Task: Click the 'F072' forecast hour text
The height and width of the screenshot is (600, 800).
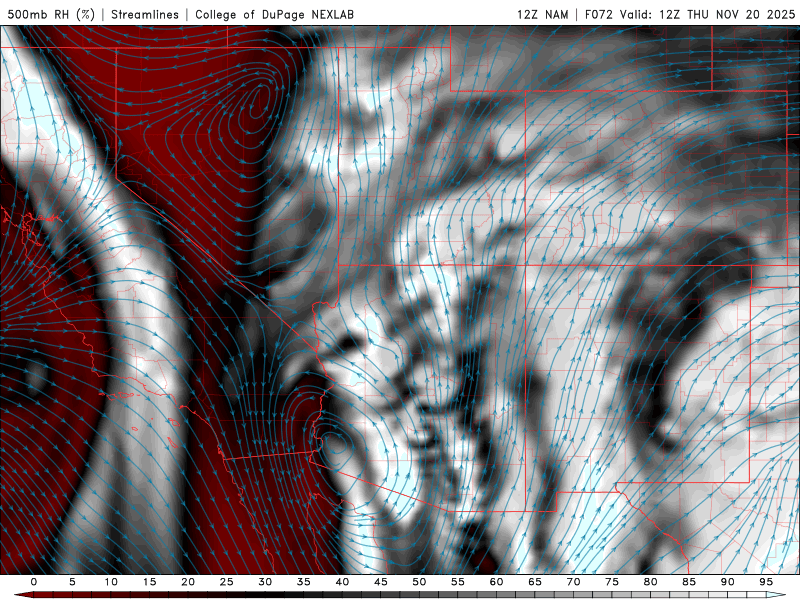Action: tap(598, 14)
